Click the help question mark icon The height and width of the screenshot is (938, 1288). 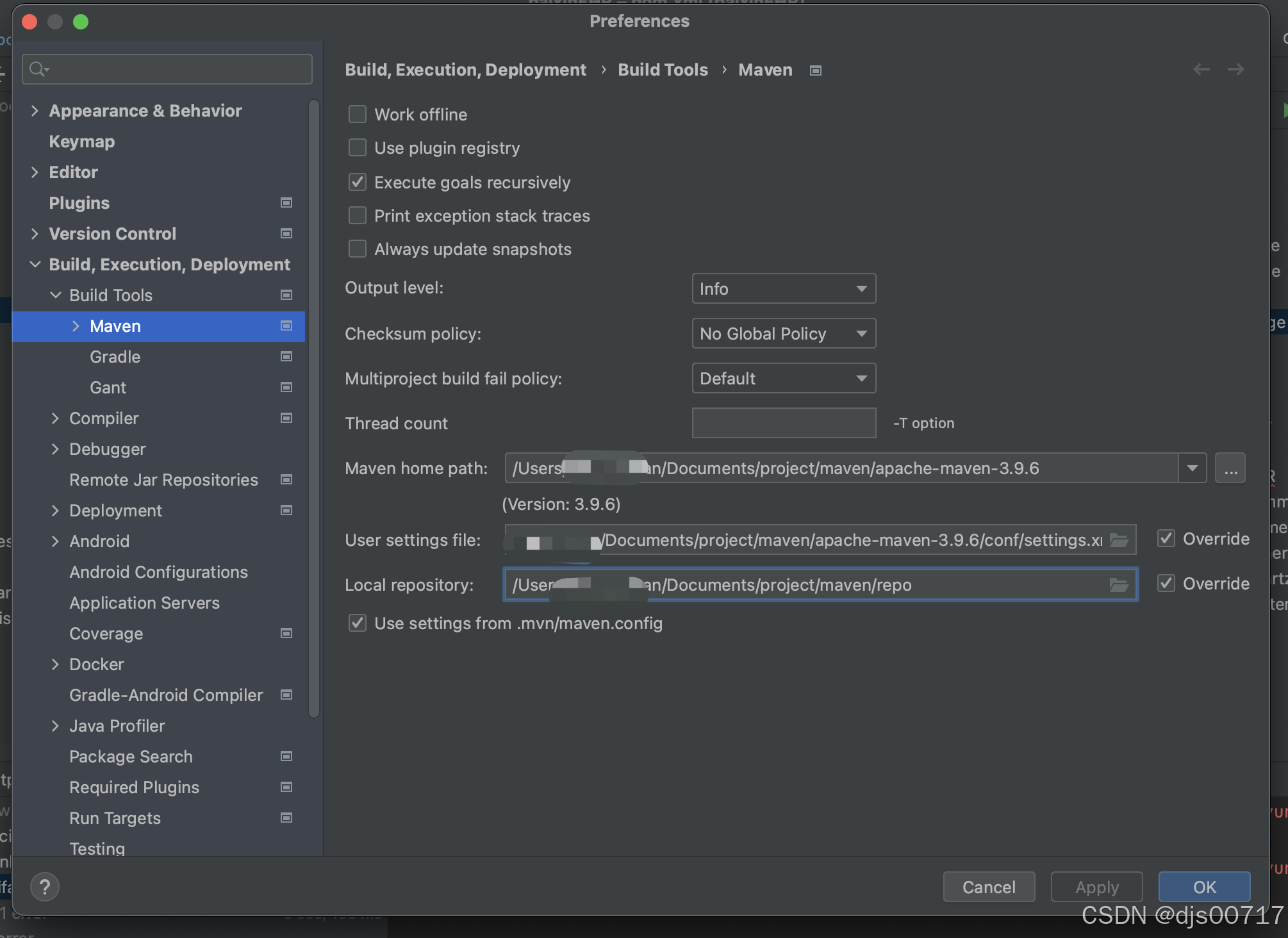tap(45, 887)
